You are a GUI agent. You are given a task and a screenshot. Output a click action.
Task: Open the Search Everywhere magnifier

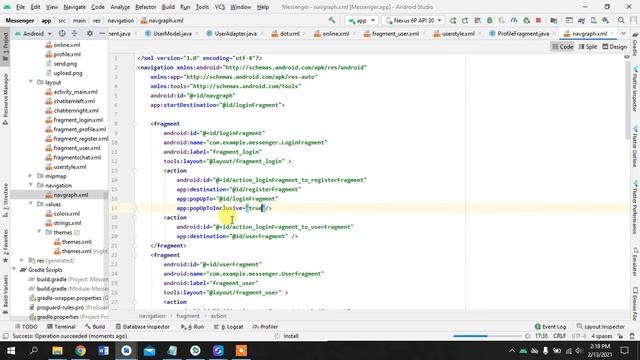click(x=621, y=20)
